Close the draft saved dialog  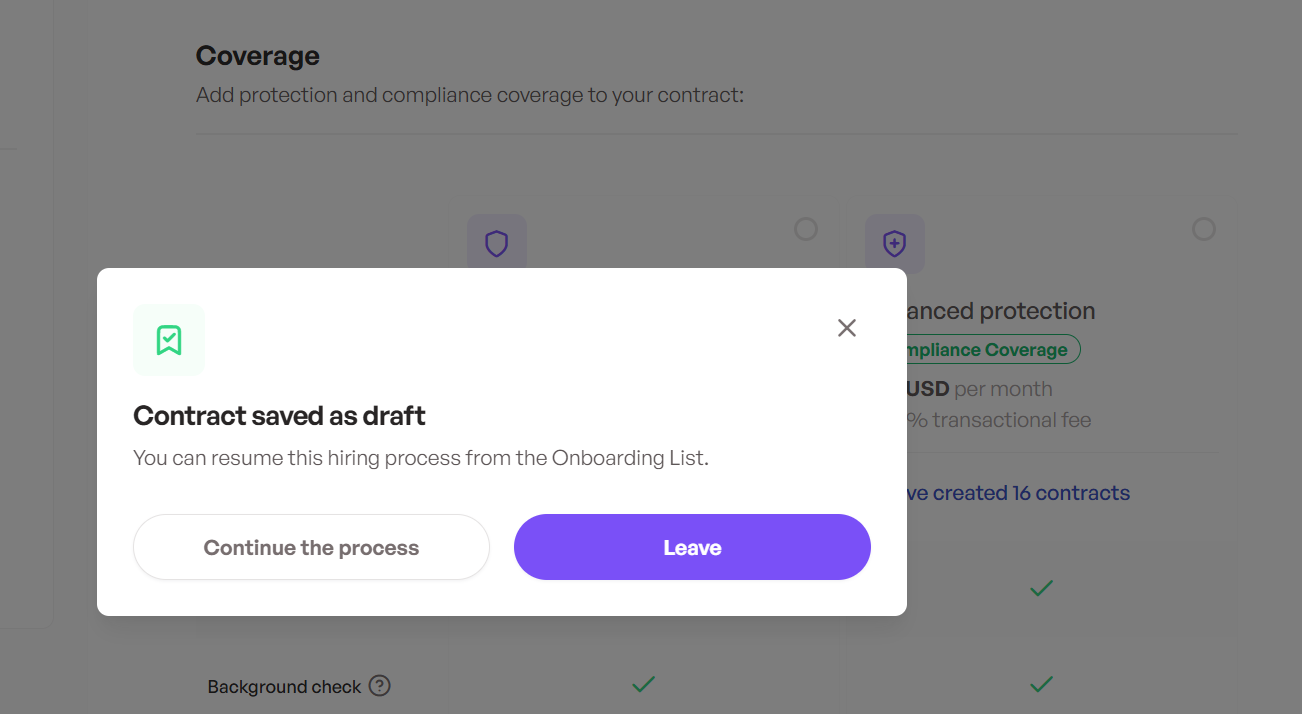[847, 328]
